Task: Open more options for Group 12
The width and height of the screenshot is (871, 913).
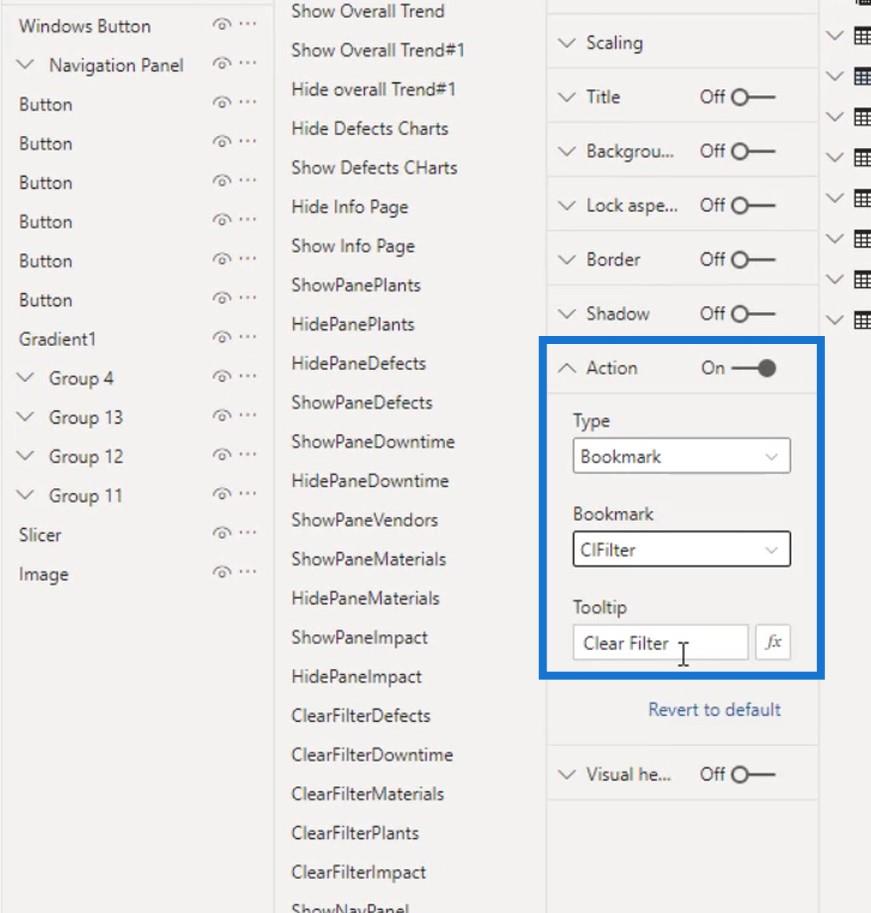Action: pyautogui.click(x=247, y=454)
